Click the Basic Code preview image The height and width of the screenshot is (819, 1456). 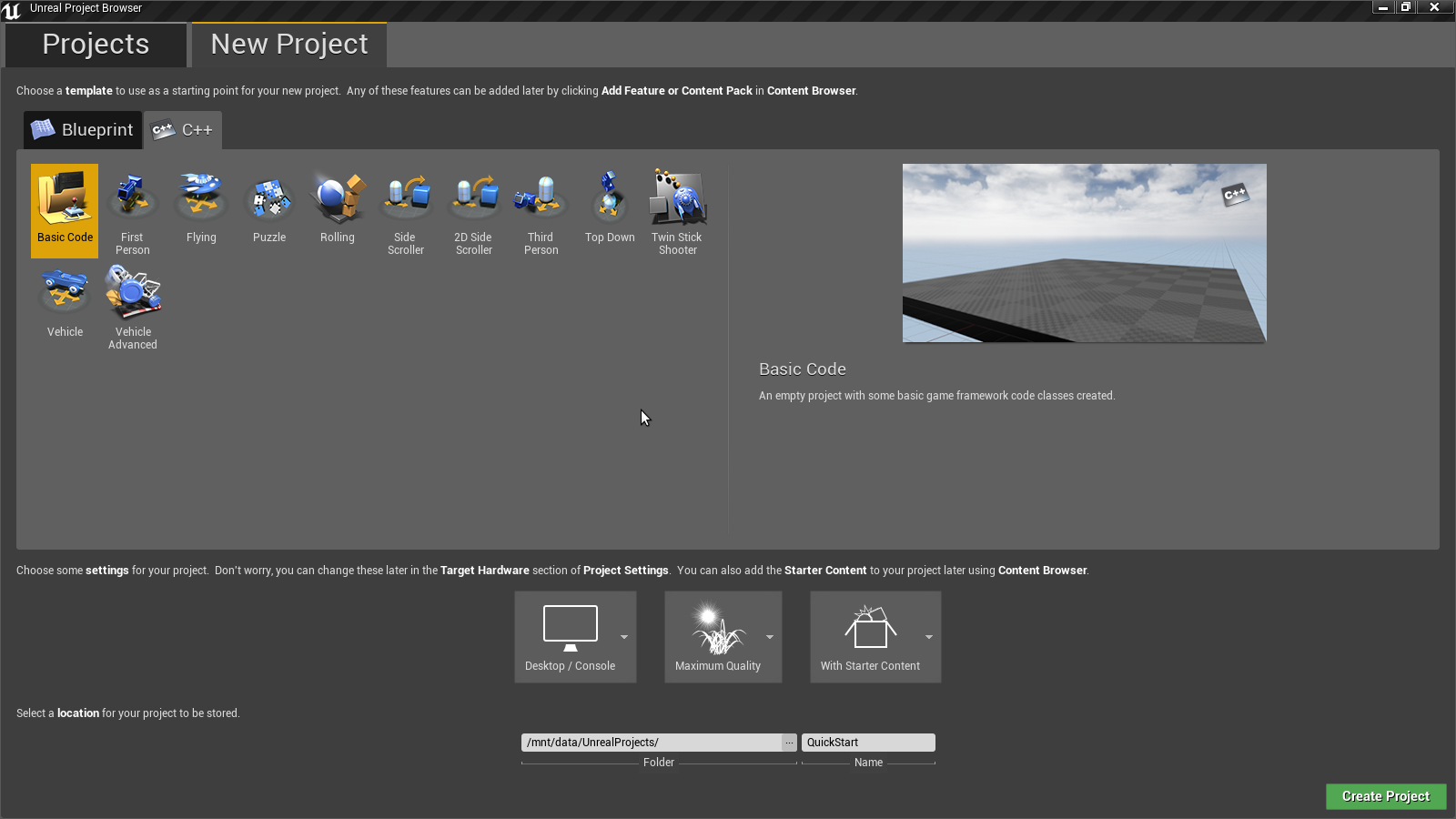click(x=1085, y=253)
